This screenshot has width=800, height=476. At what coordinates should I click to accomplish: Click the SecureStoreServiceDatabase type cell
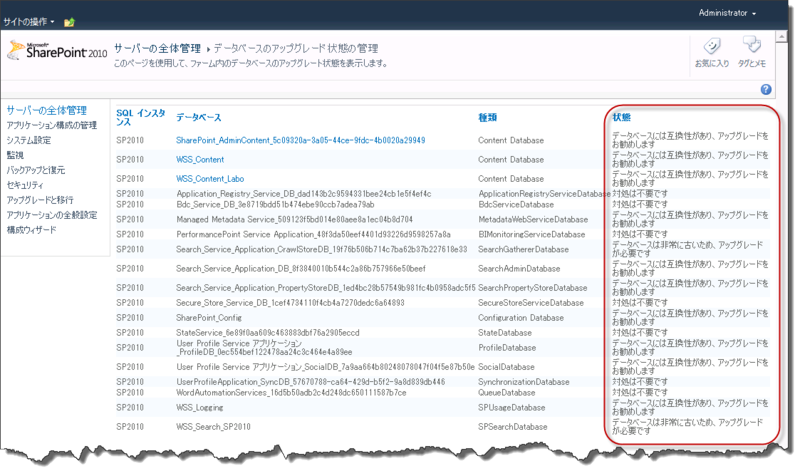[x=531, y=303]
